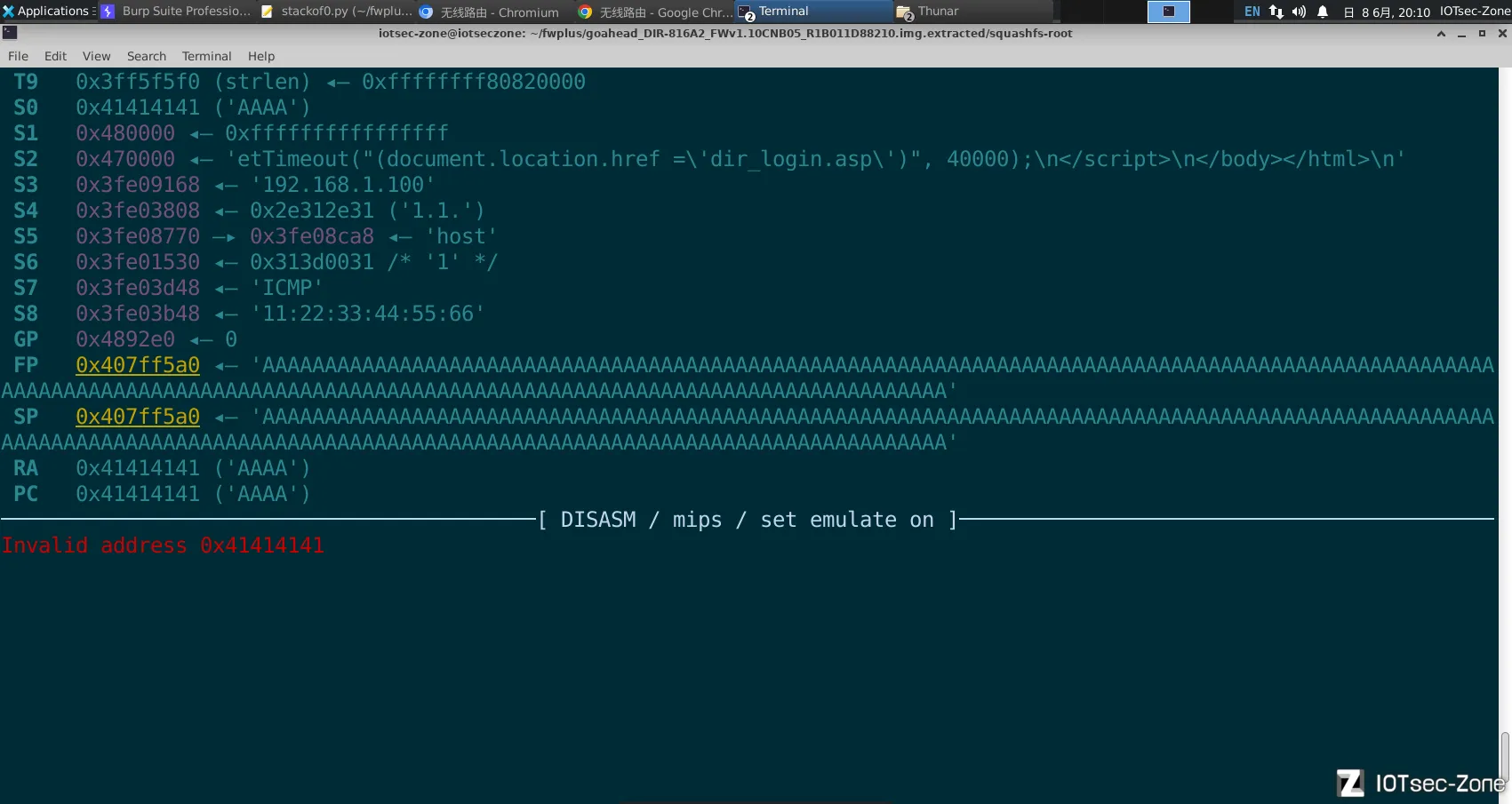The image size is (1512, 804).
Task: Click the RA register value 0x41414141
Action: (x=138, y=468)
